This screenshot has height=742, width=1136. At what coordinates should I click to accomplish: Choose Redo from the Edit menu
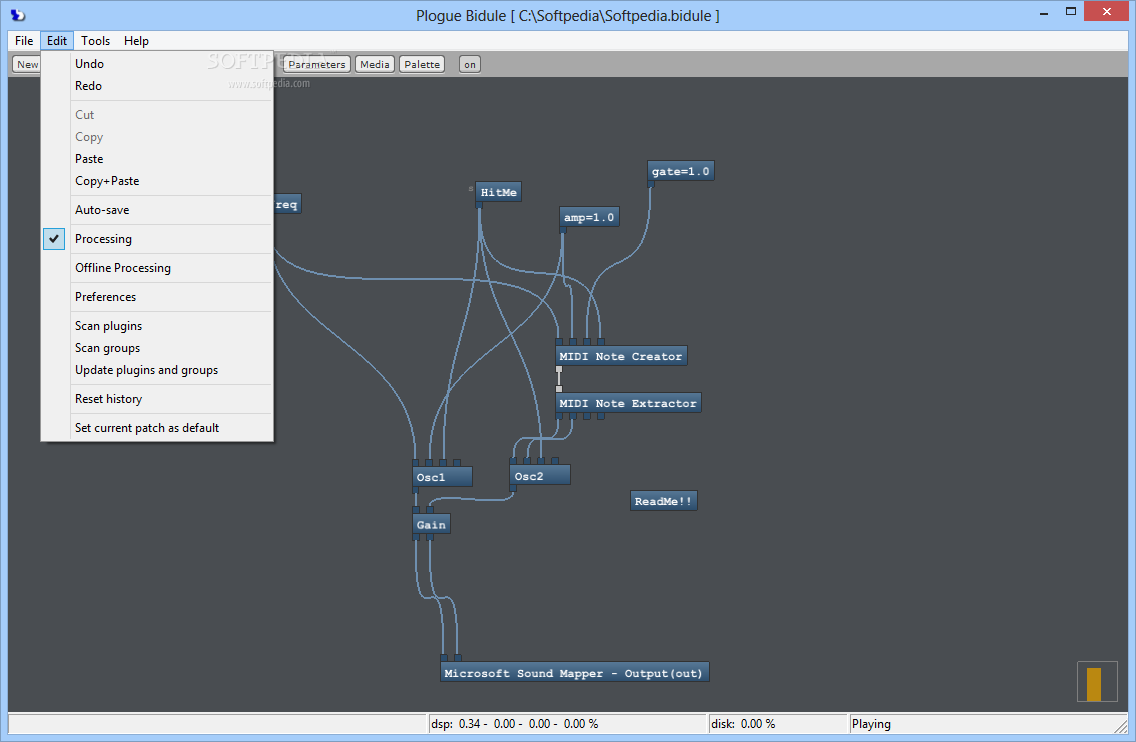[x=157, y=86]
